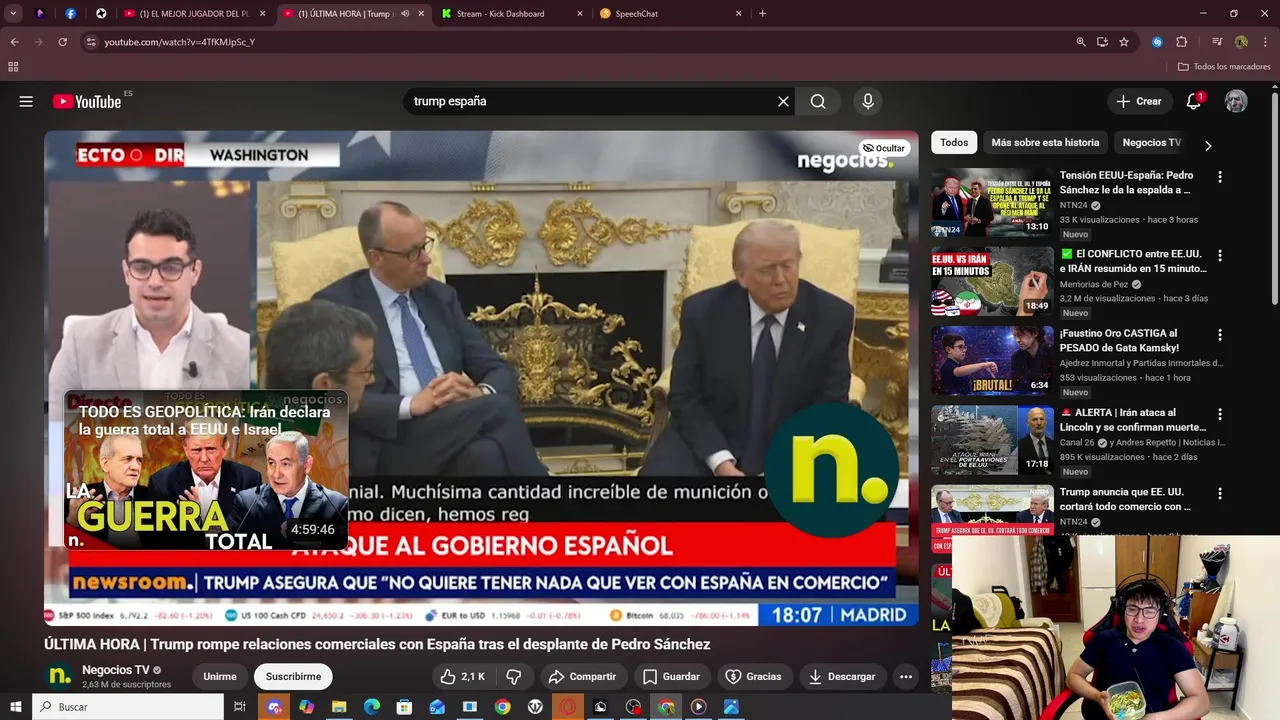Open '¡Faustino Oro CASTIGA al PESADO' title

coord(1119,340)
